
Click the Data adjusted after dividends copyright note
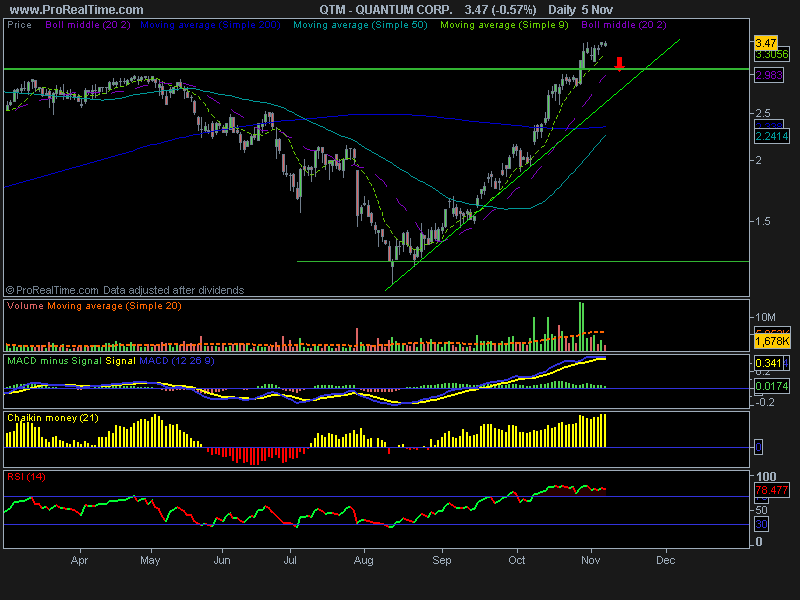(x=173, y=290)
